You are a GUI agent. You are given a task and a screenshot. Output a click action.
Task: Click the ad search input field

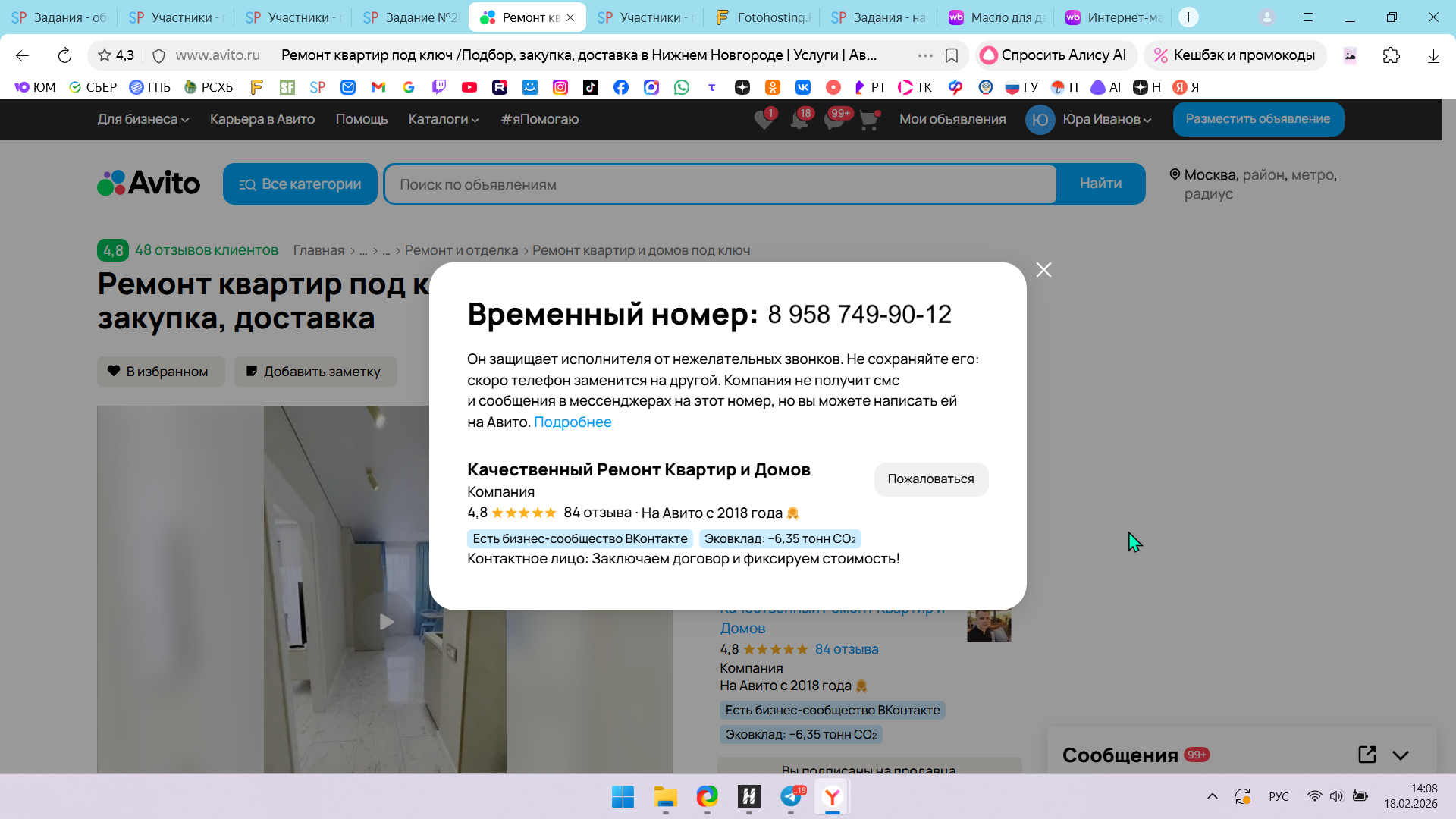tap(720, 184)
